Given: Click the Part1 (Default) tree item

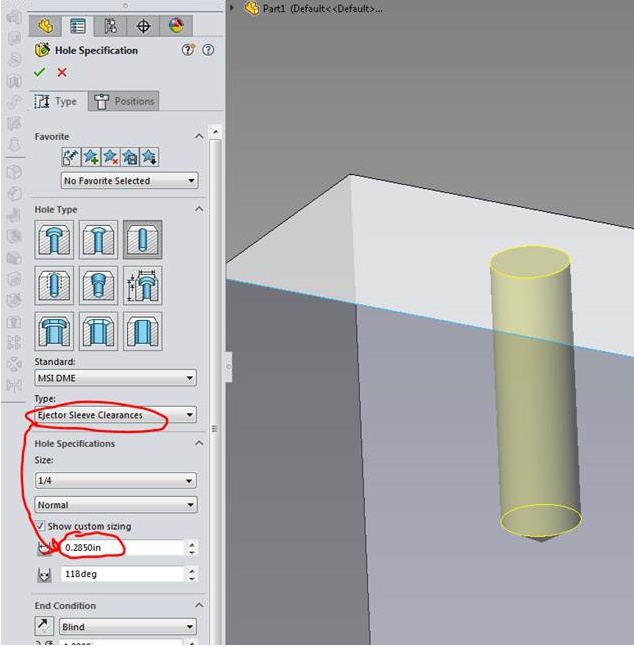Looking at the screenshot, I should click(314, 8).
